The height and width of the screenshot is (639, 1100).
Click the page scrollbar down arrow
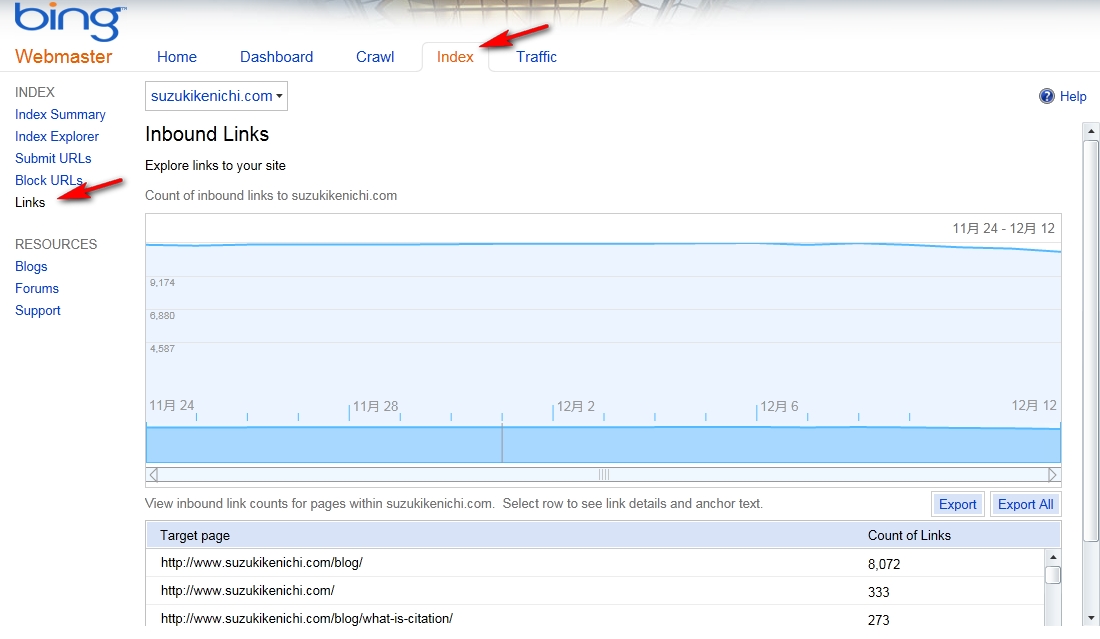click(x=1090, y=618)
